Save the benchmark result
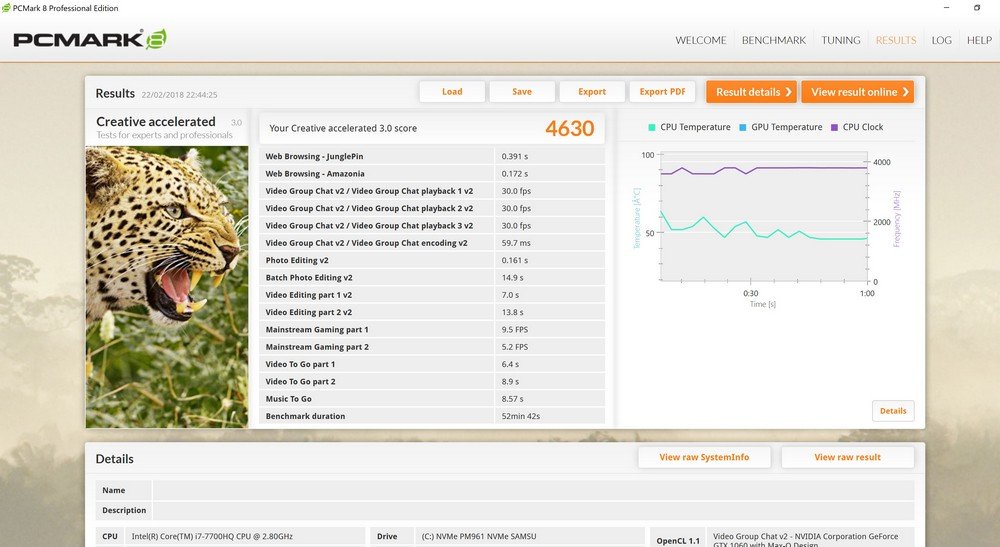Viewport: 1000px width, 547px height. click(x=522, y=92)
